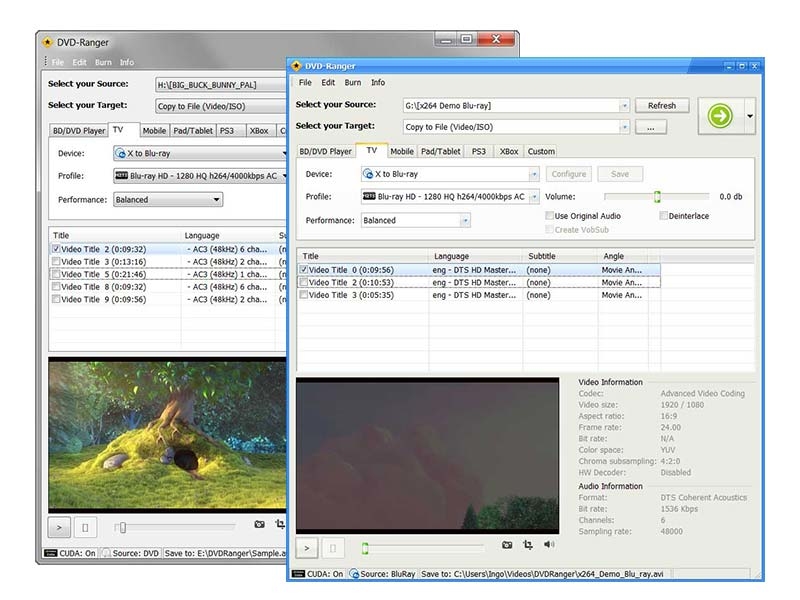This screenshot has height=600, width=800.
Task: Click profile icon in front window Profile field
Action: [x=369, y=196]
